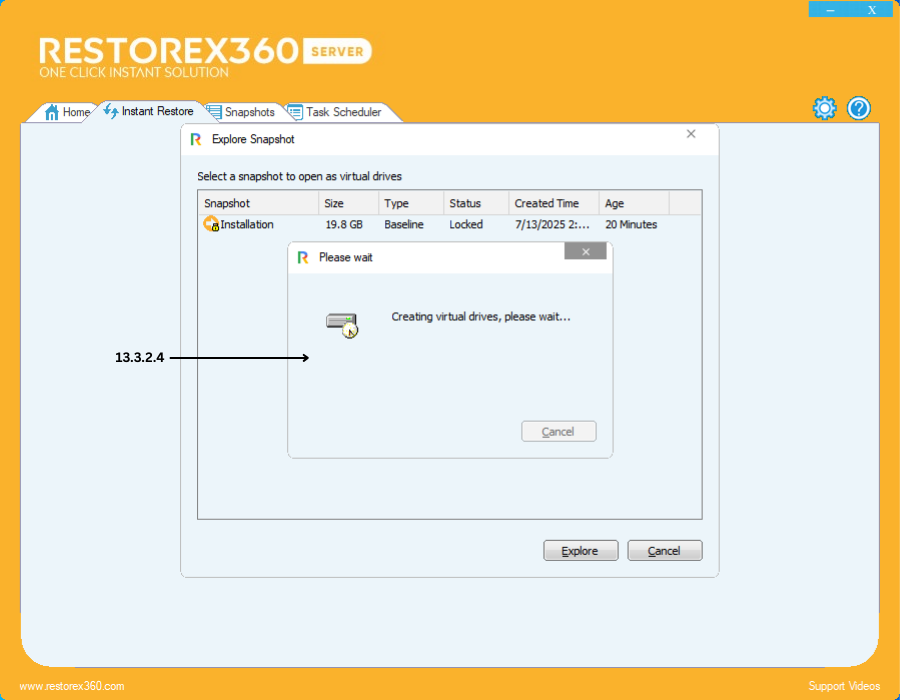
Task: Click the Installation snapshot lock icon
Action: [x=211, y=224]
